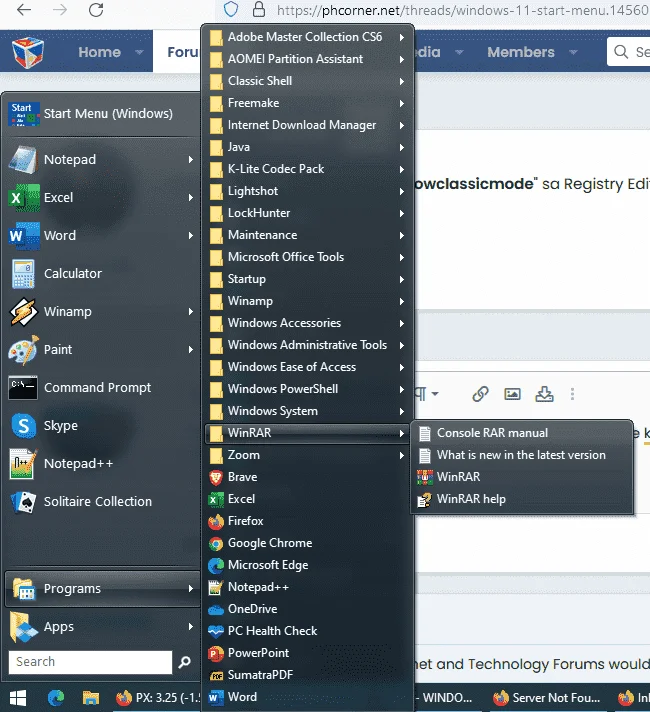Launch Brave browser from Programs
The width and height of the screenshot is (650, 712).
(x=308, y=477)
